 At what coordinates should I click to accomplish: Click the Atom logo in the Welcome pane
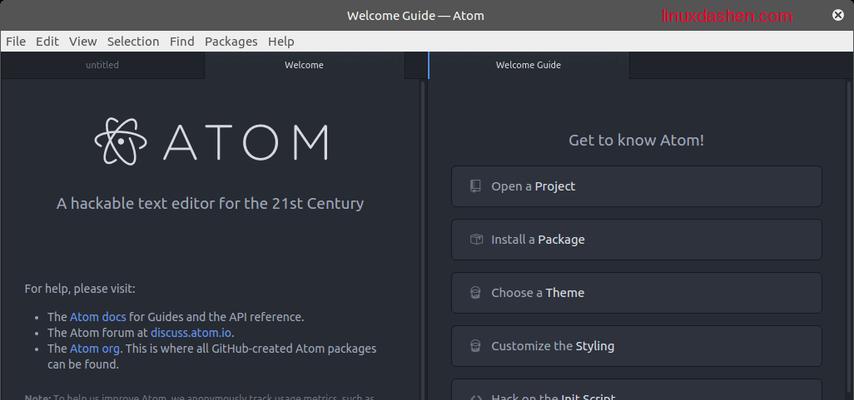(x=211, y=141)
